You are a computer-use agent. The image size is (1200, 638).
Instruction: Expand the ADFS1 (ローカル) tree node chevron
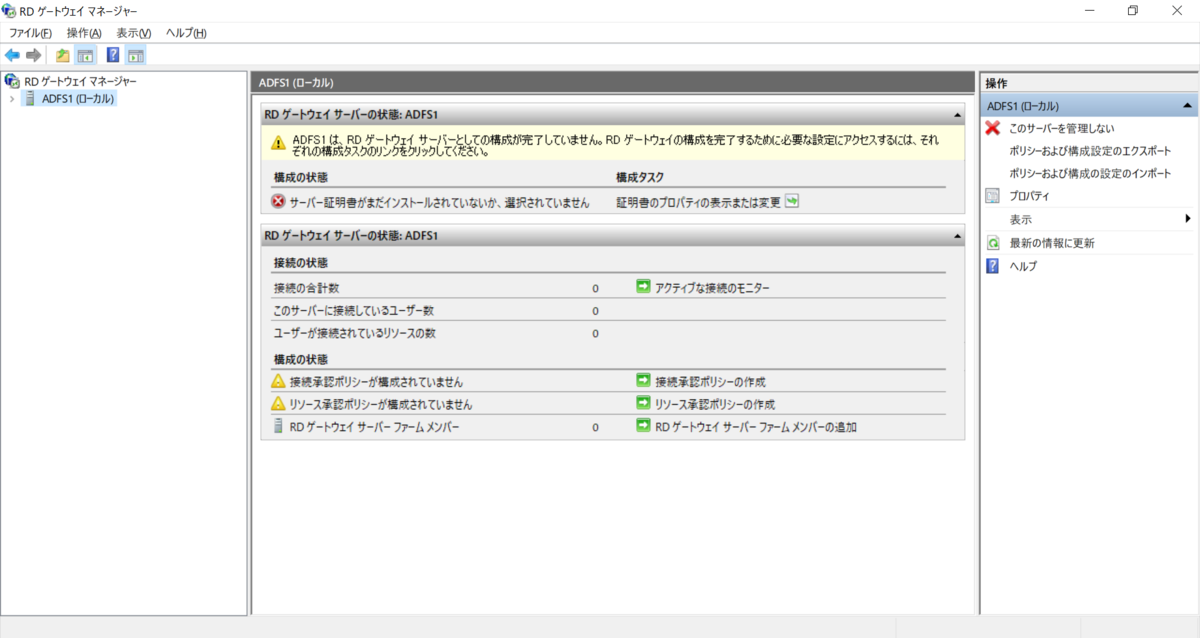tap(11, 99)
